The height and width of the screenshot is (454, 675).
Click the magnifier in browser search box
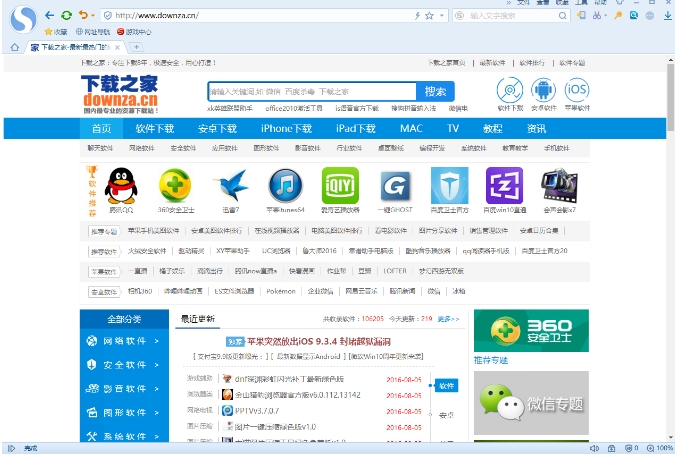pyautogui.click(x=562, y=16)
